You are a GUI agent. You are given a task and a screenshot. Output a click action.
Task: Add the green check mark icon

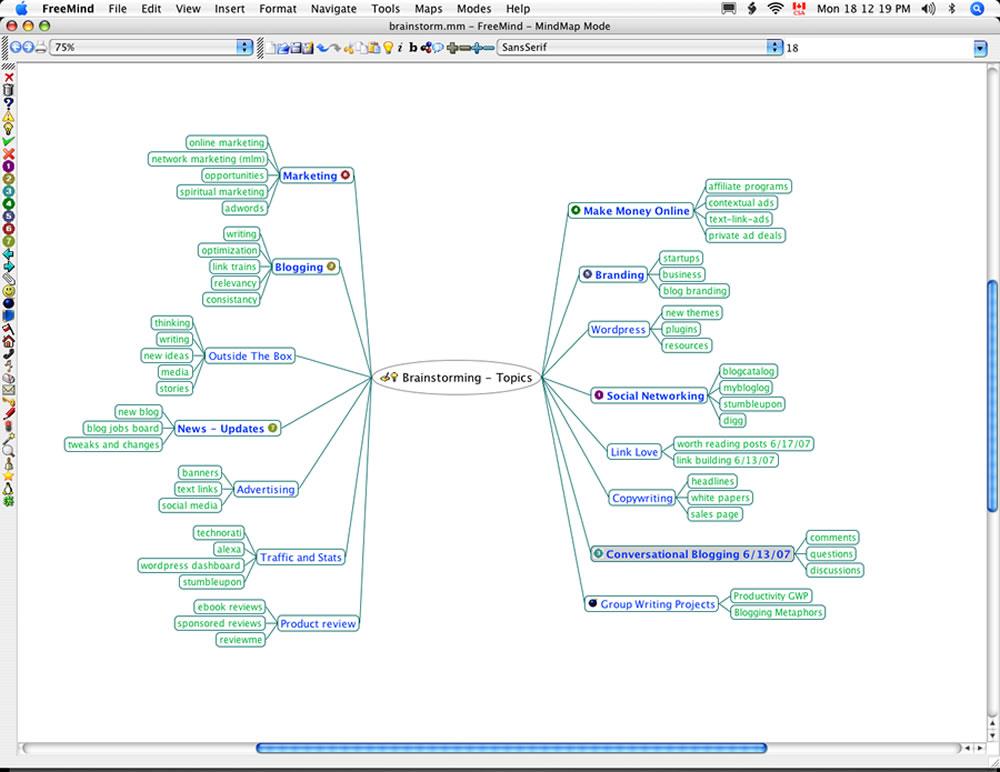pyautogui.click(x=8, y=141)
